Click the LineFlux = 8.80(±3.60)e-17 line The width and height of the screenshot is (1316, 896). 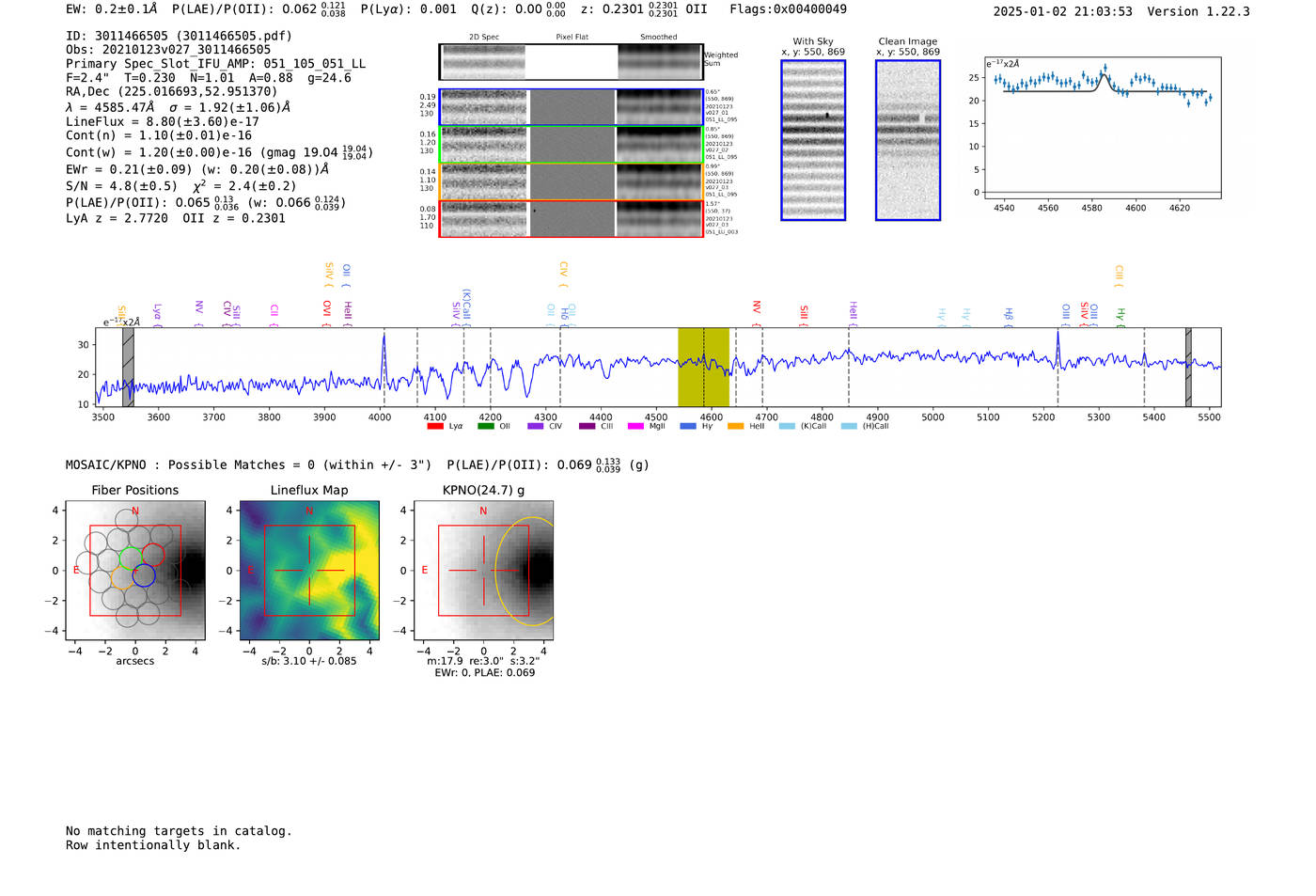[x=163, y=122]
